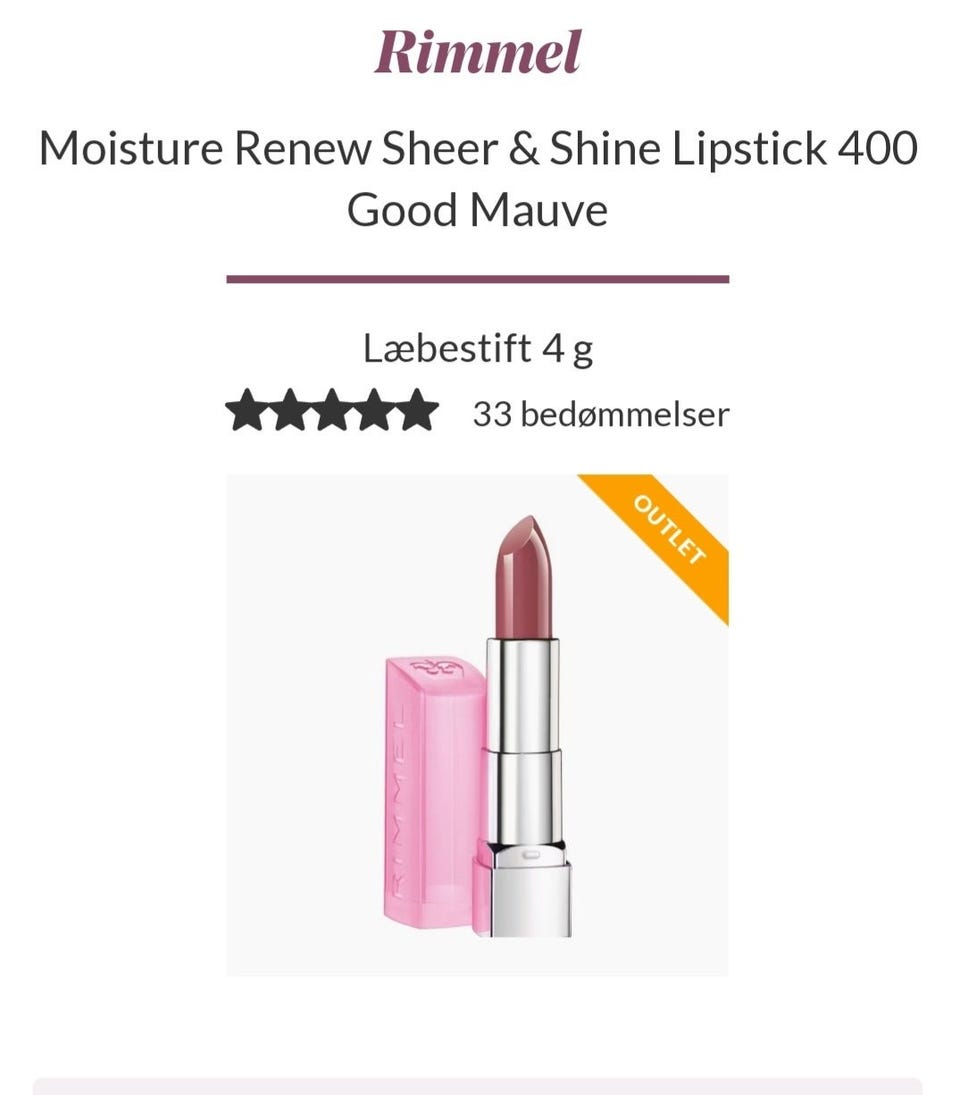
Task: Open the 33 bedømmelser reviews link
Action: click(601, 414)
